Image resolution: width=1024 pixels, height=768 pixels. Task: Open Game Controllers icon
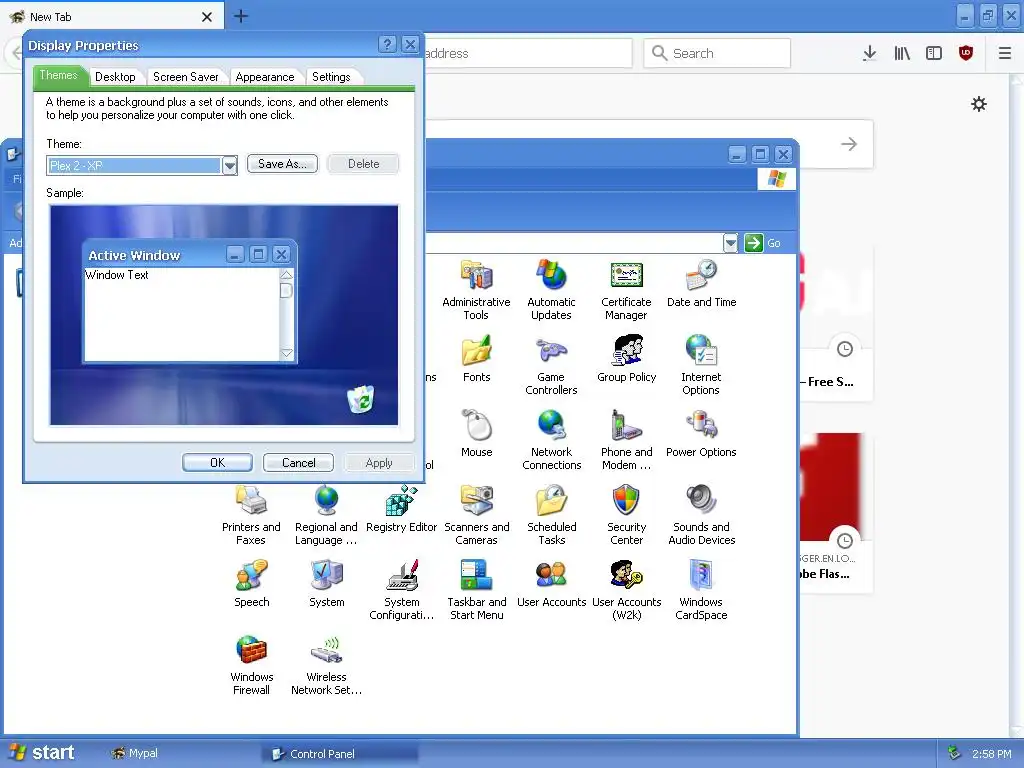pos(551,350)
